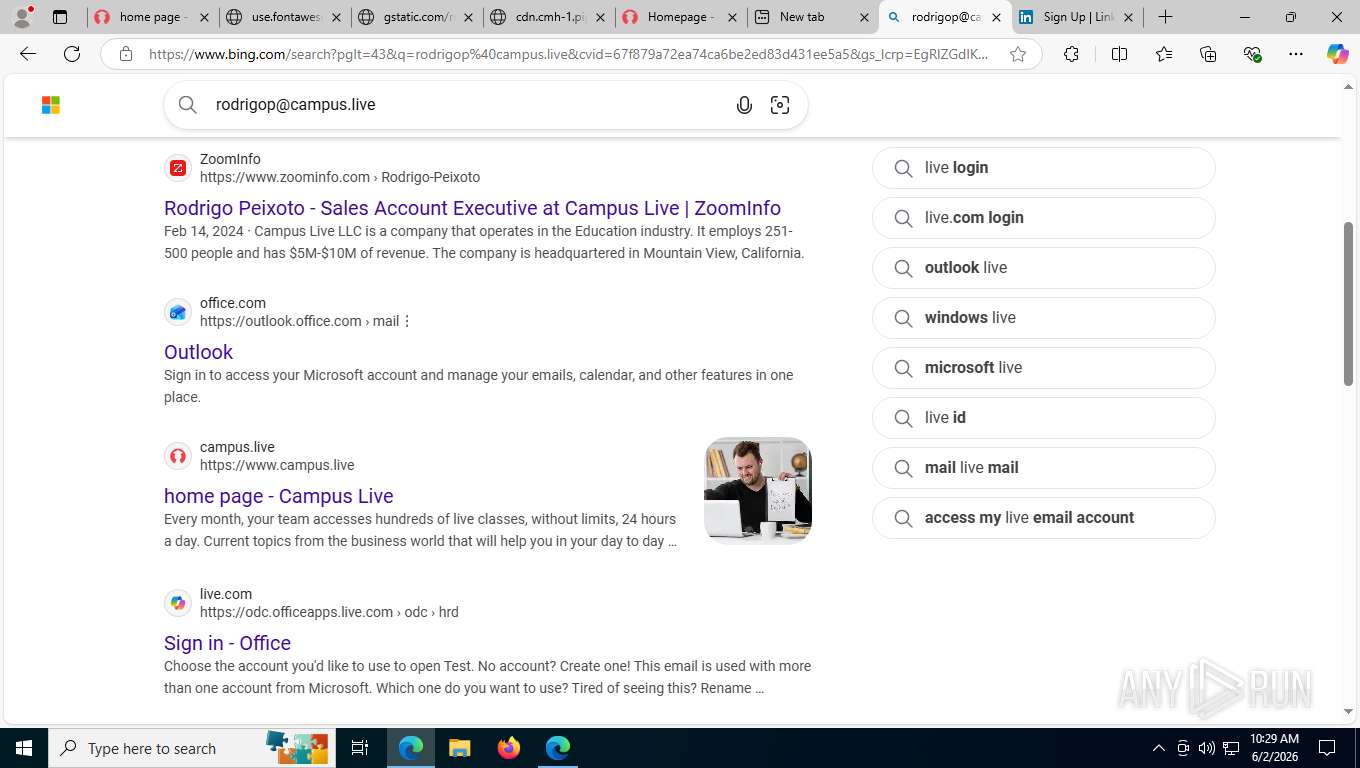The image size is (1360, 768).
Task: Switch to the 'home page' tab
Action: (150, 17)
